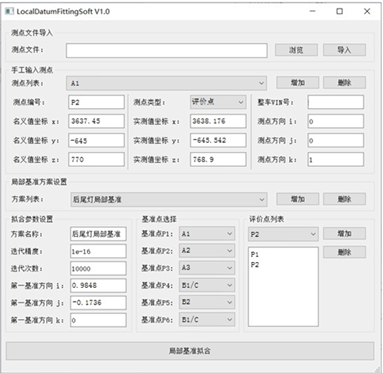
Task: Click 实测值坐标 y field with -645.542
Action: pyautogui.click(x=218, y=140)
